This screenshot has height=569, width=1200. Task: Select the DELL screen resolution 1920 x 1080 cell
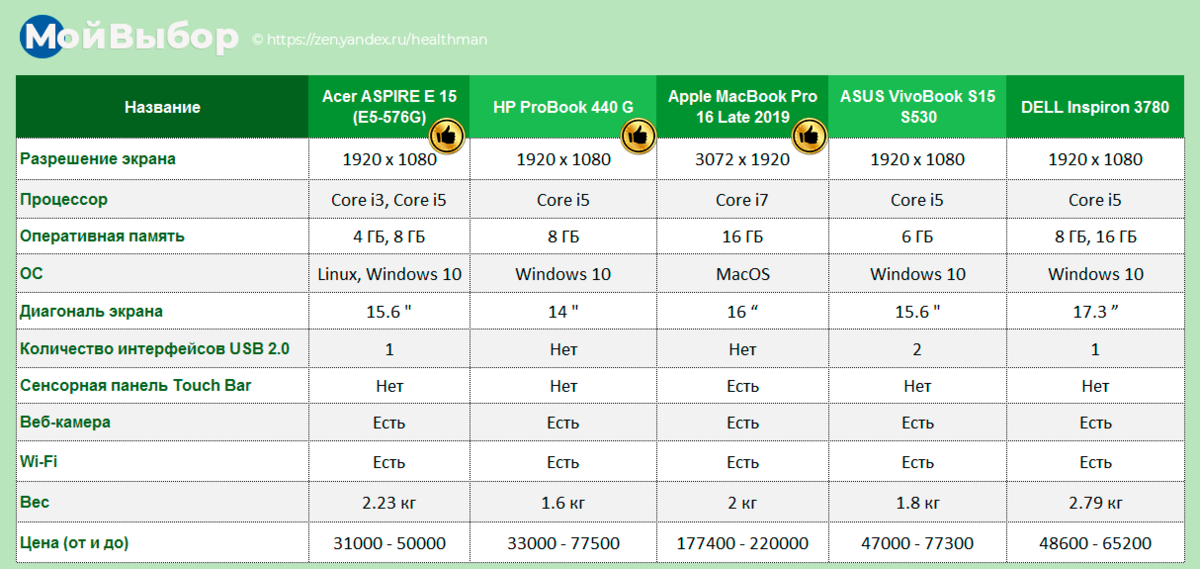click(1095, 159)
